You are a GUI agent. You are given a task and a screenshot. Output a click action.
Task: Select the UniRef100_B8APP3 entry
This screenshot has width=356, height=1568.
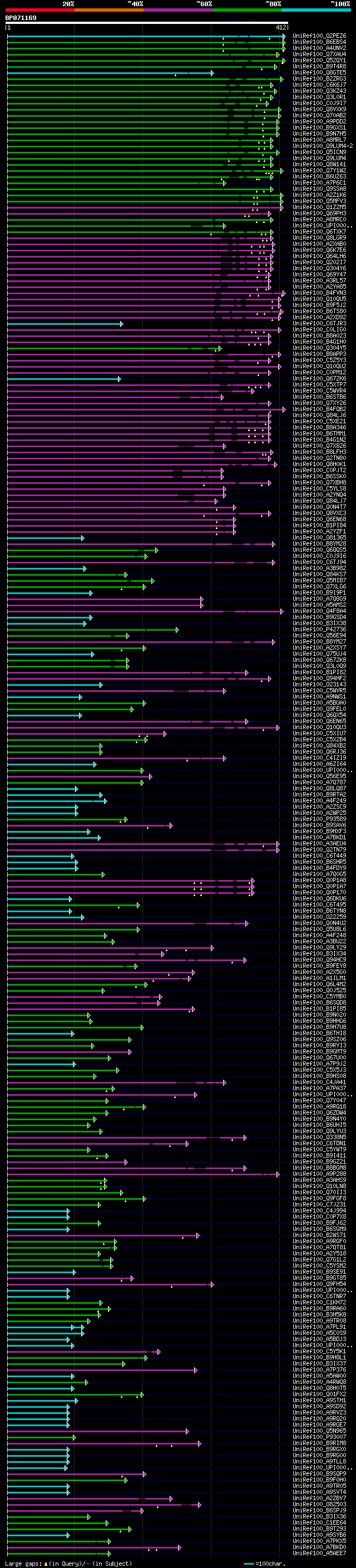319,354
